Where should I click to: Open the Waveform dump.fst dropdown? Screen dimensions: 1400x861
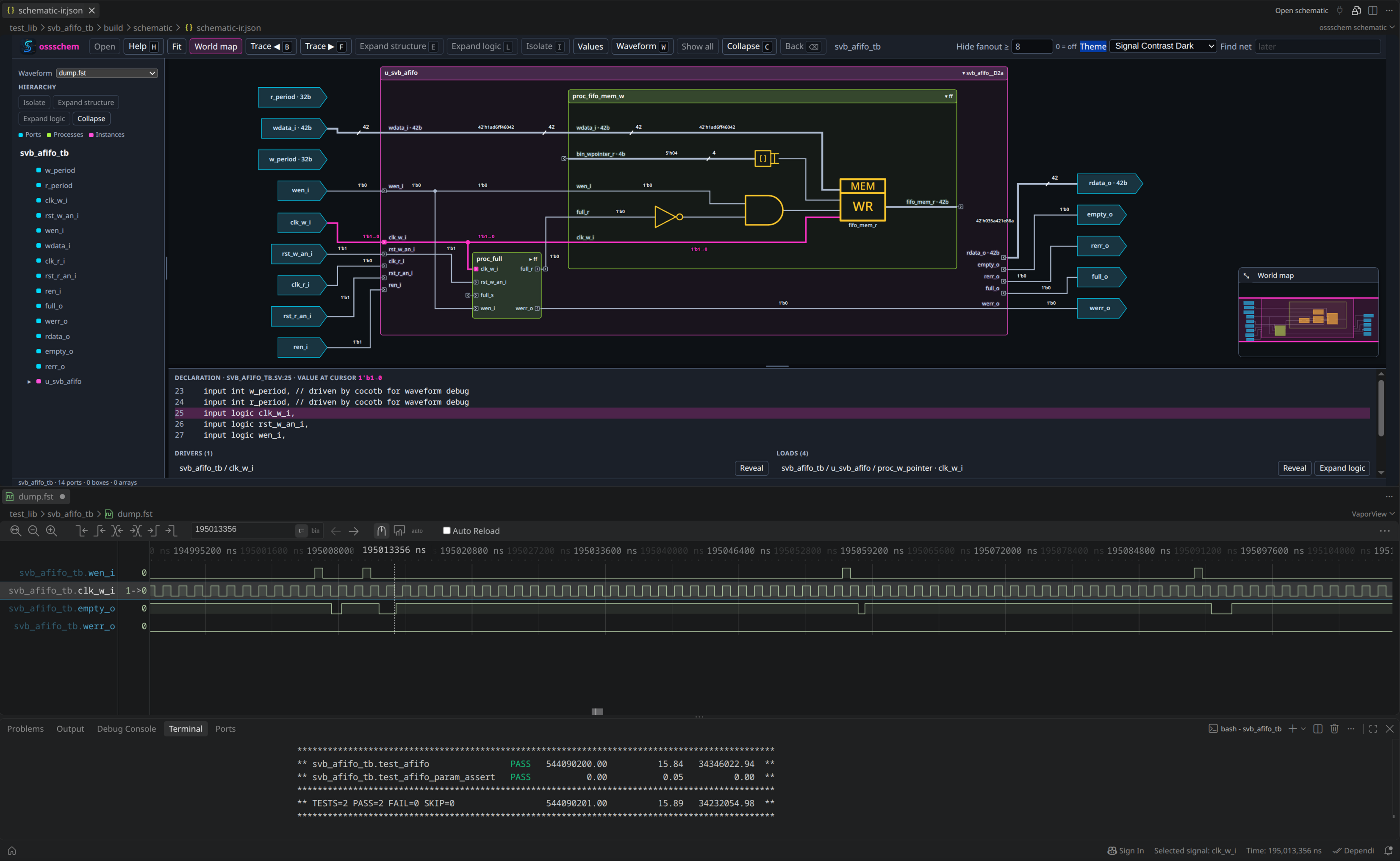pos(106,73)
